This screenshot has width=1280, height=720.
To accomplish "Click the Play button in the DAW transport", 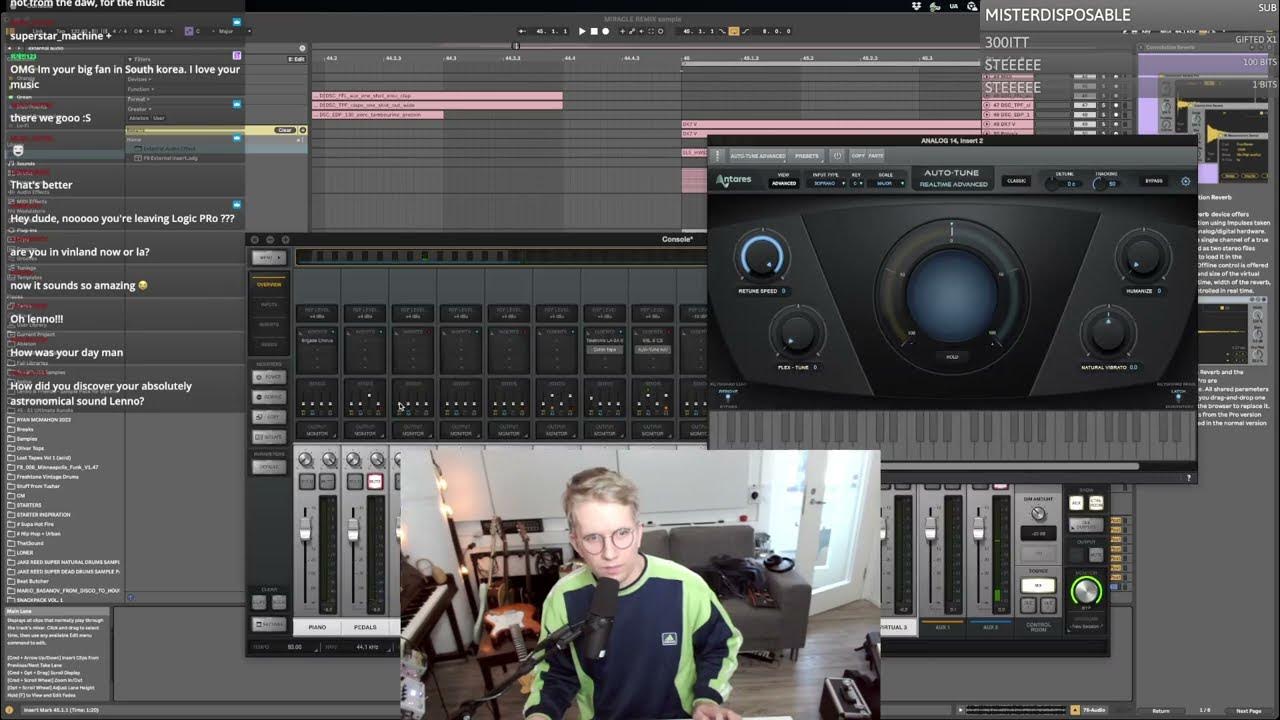I will (x=582, y=31).
